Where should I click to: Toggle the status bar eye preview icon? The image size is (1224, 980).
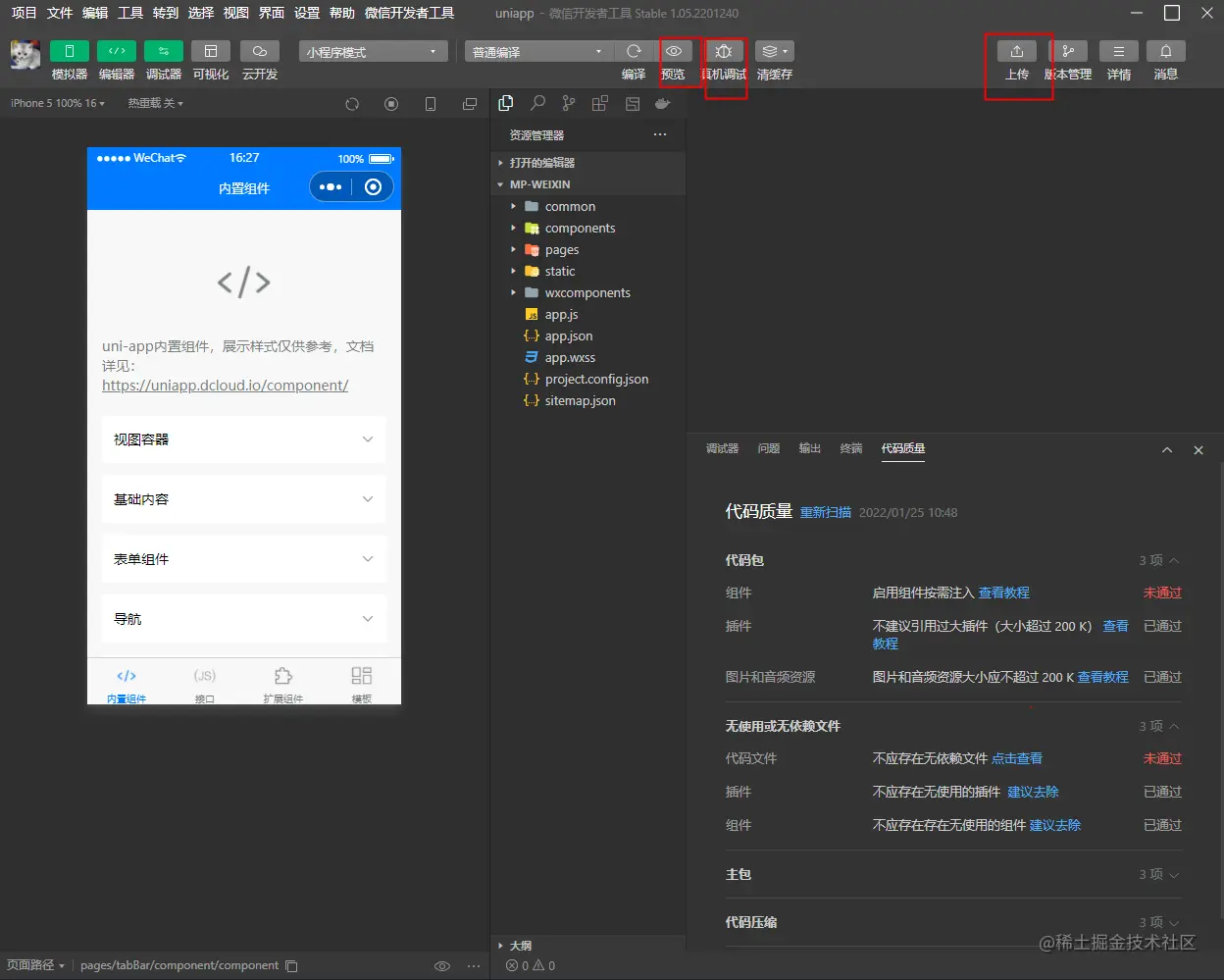pos(442,966)
